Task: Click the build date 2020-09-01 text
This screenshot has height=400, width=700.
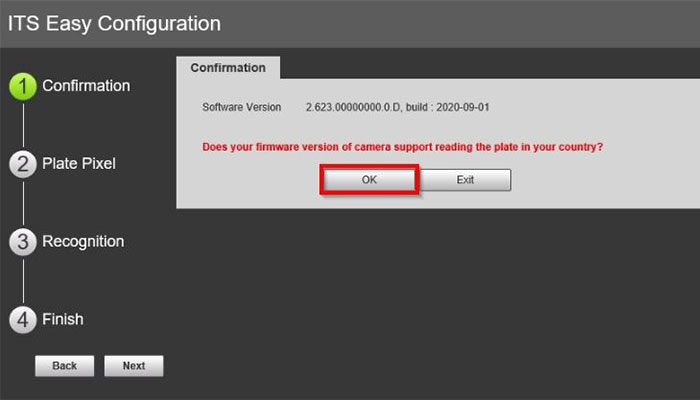Action: (462, 107)
